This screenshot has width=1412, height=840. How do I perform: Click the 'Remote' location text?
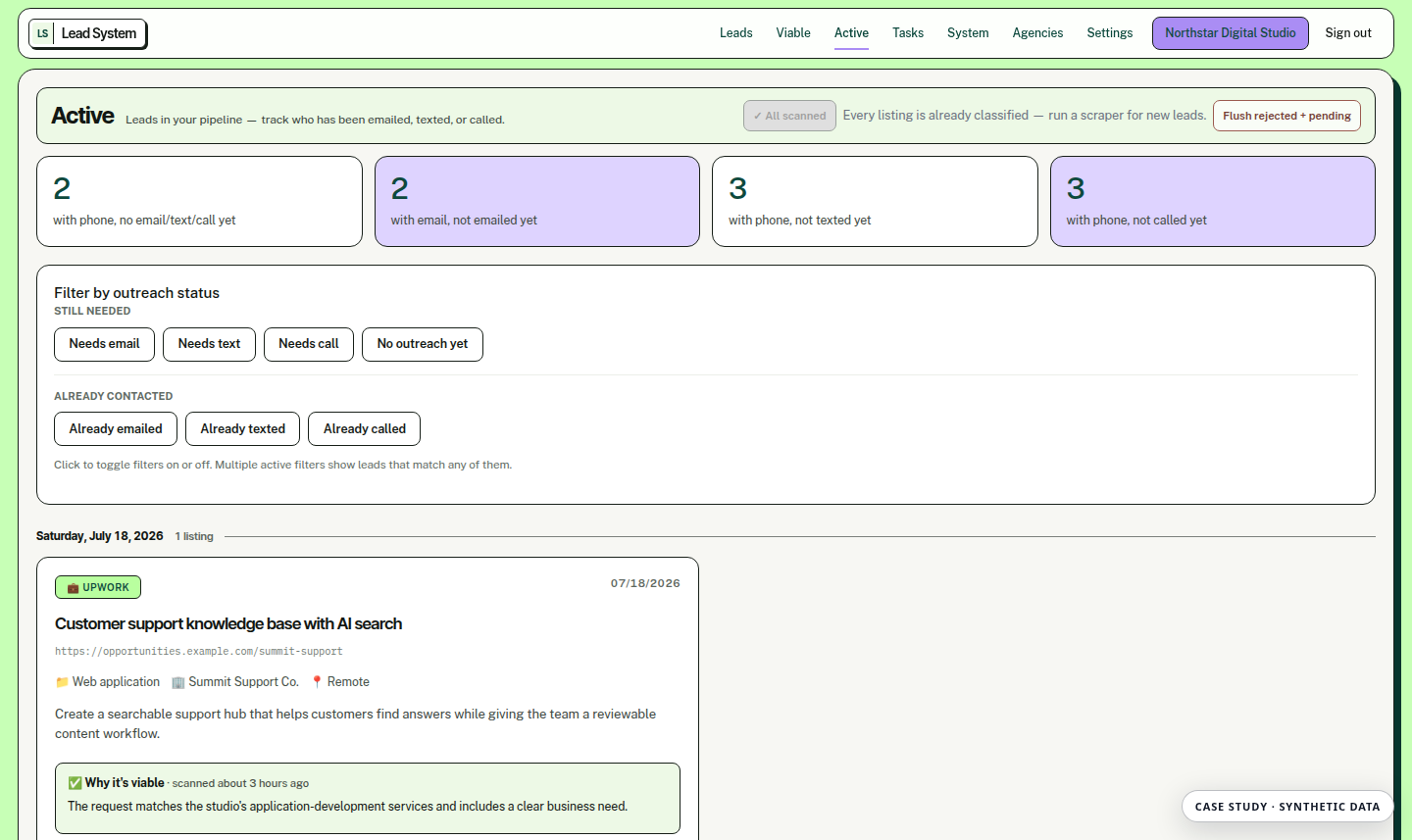click(348, 682)
